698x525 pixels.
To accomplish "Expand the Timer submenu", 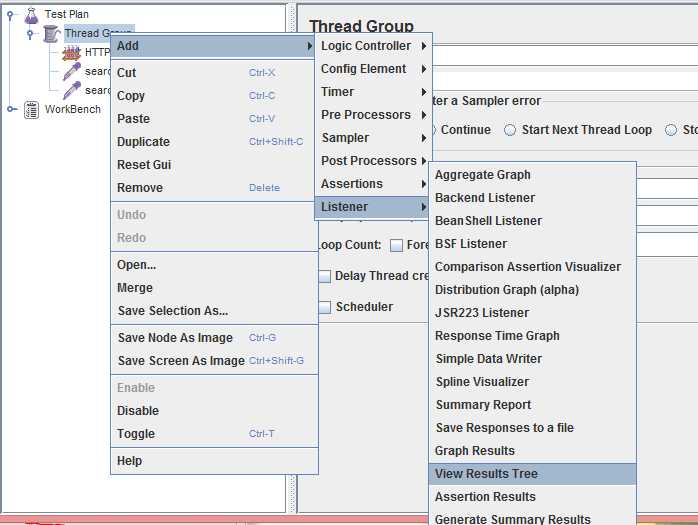I will click(373, 92).
